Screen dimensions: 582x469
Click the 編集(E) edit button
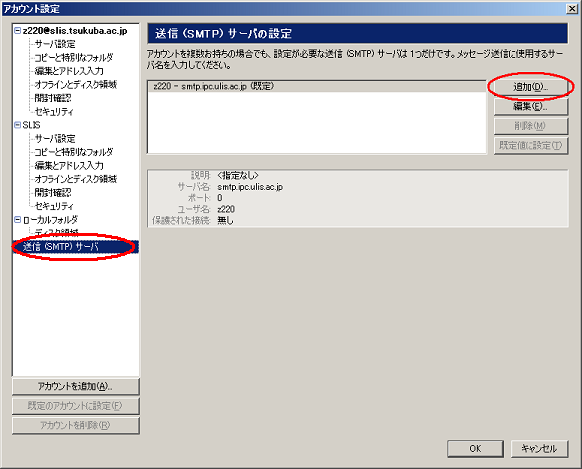(530, 106)
